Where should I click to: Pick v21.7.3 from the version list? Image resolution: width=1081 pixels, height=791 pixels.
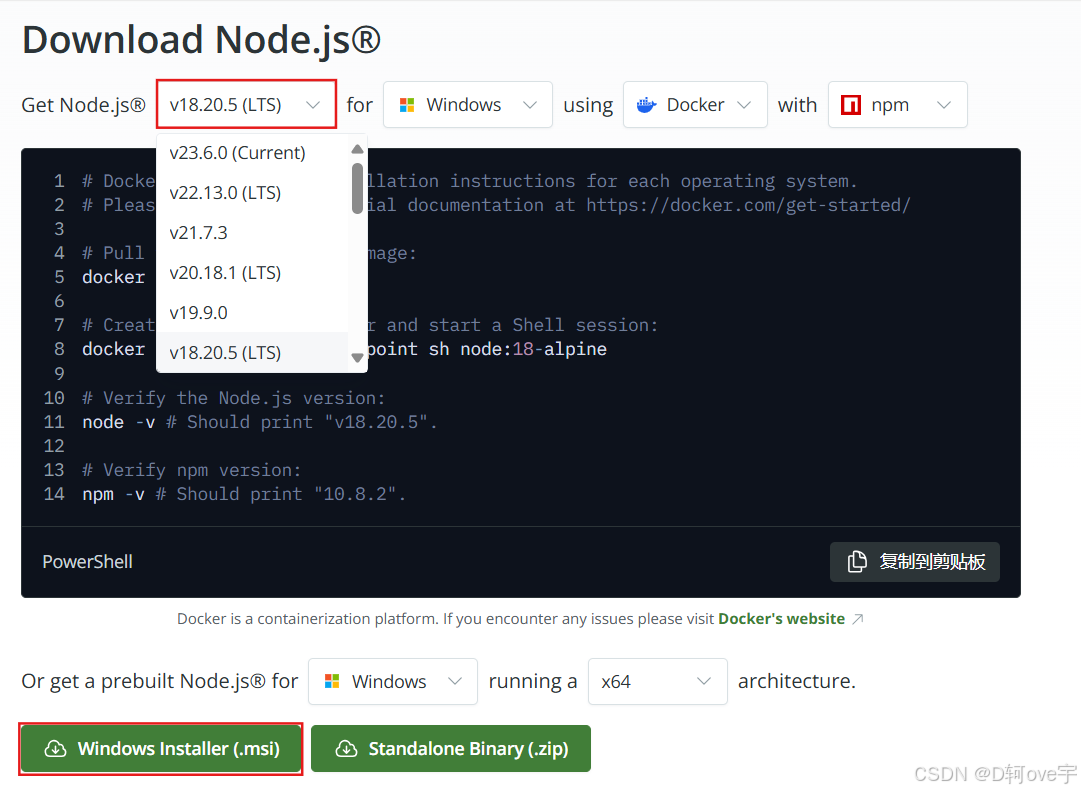[x=199, y=232]
